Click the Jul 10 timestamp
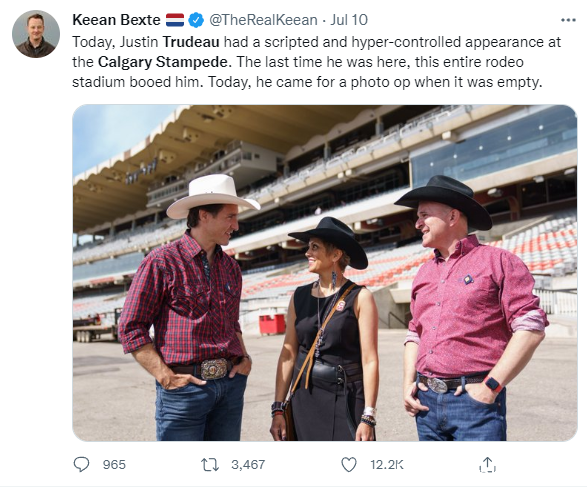Screen dimensions: 587x490 pos(349,20)
